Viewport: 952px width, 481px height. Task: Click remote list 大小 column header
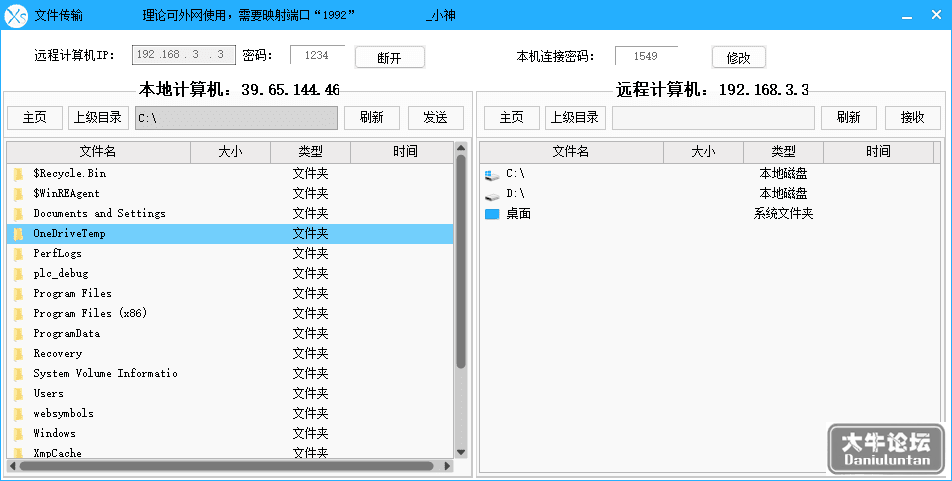point(703,152)
